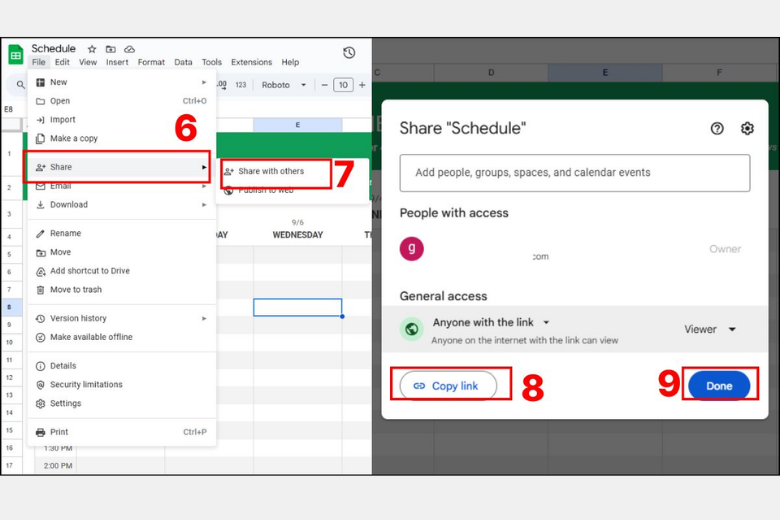Choose Open from File menu

[121, 101]
